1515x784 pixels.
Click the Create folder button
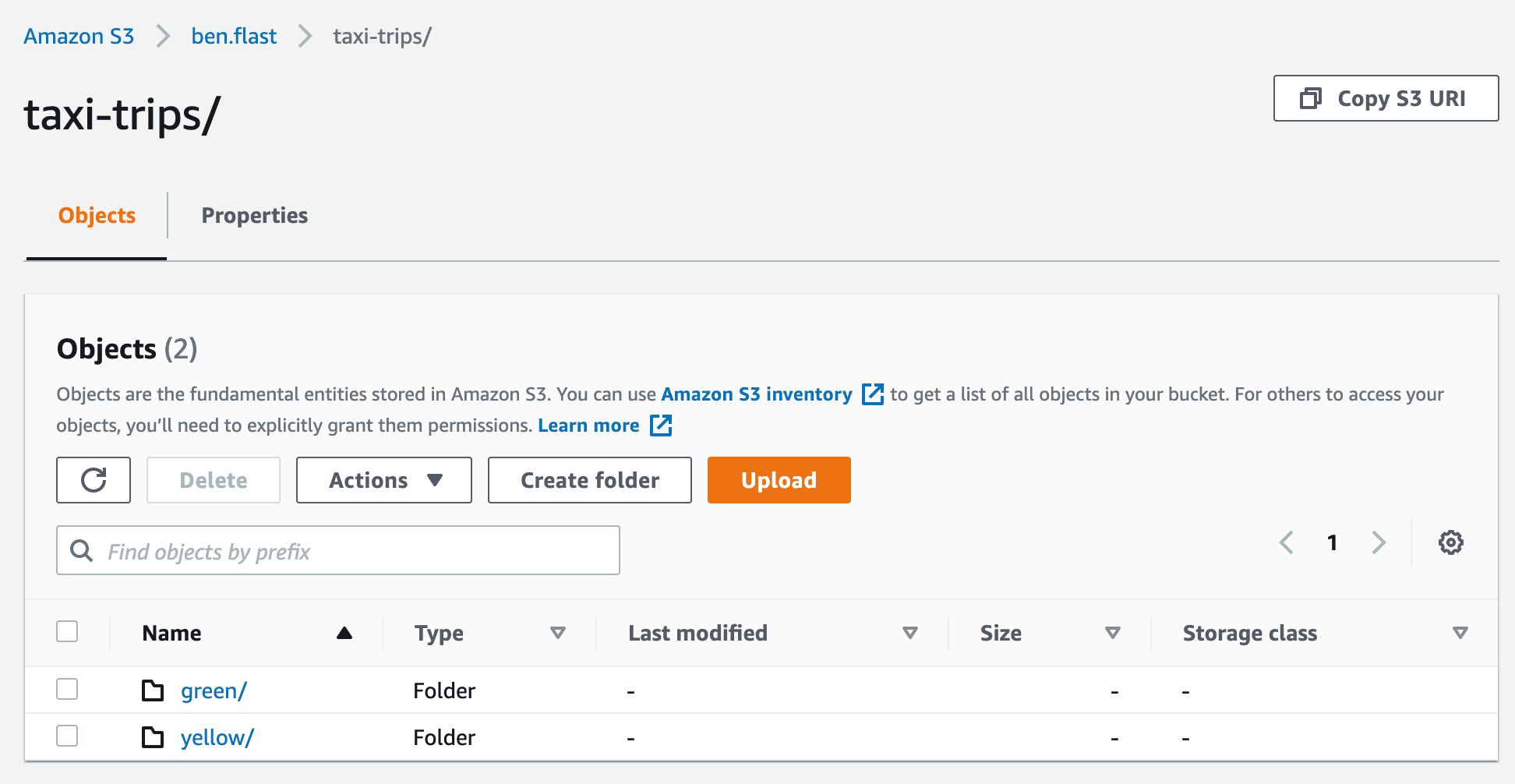[x=589, y=480]
